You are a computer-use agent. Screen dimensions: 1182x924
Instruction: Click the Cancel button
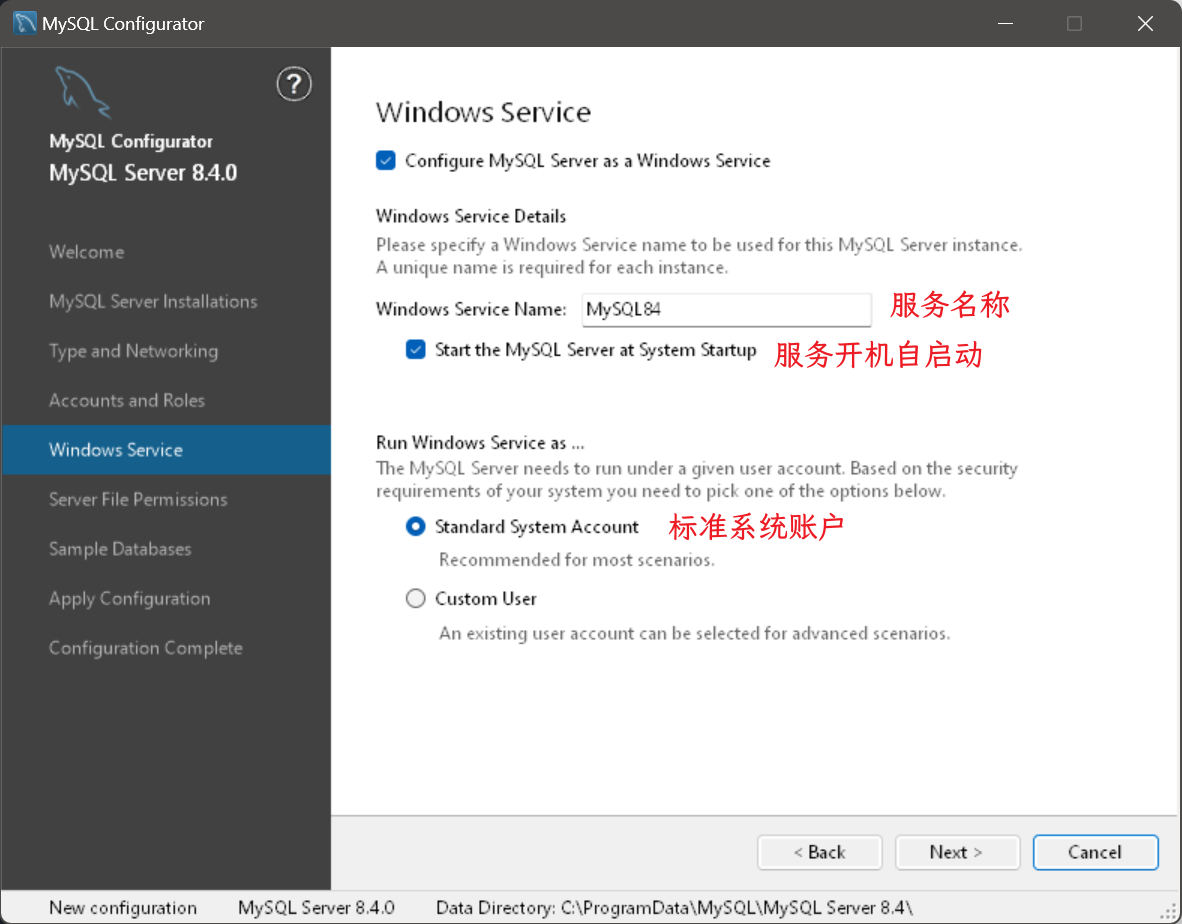1095,852
